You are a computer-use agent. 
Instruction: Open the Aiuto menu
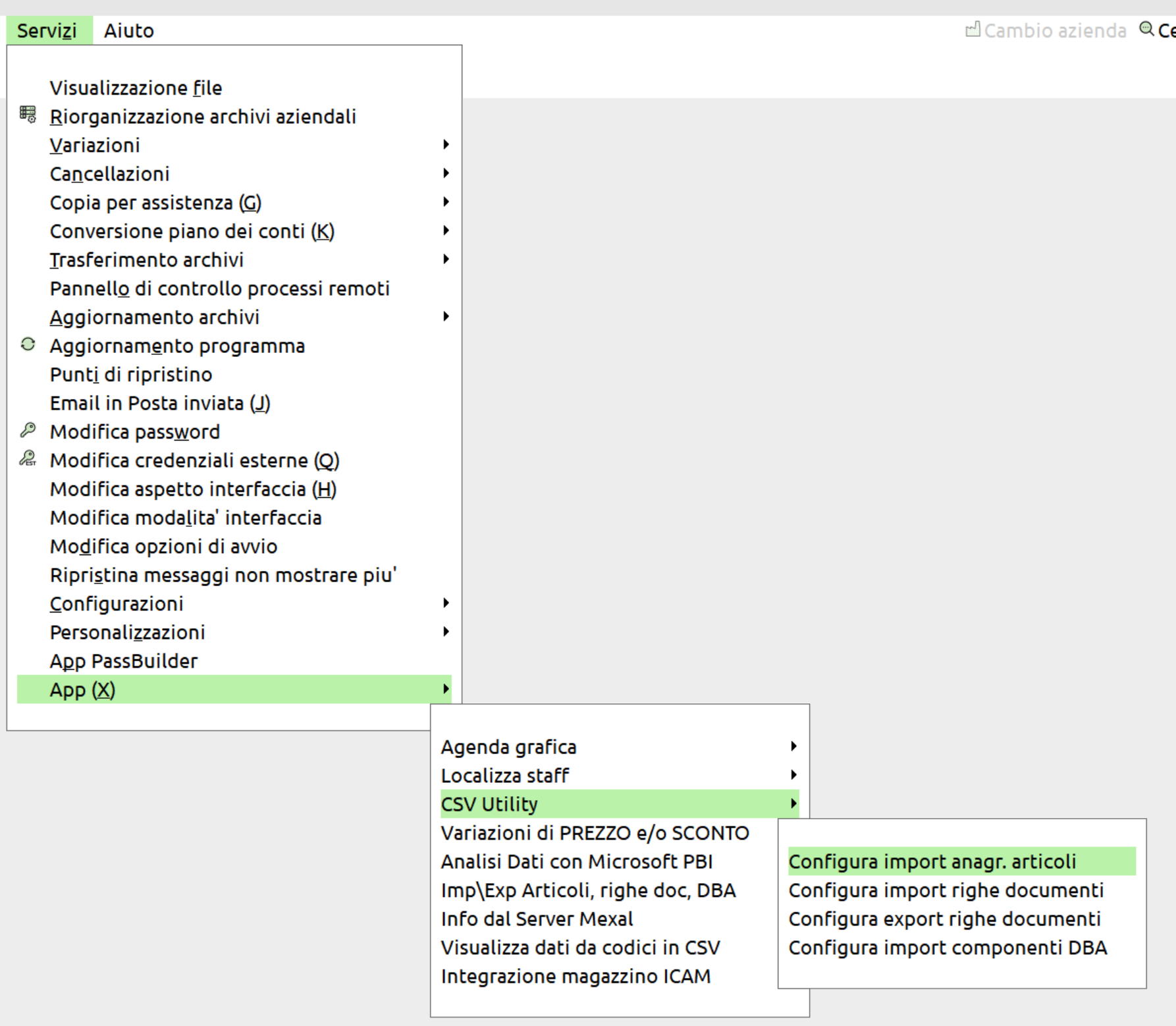point(129,31)
